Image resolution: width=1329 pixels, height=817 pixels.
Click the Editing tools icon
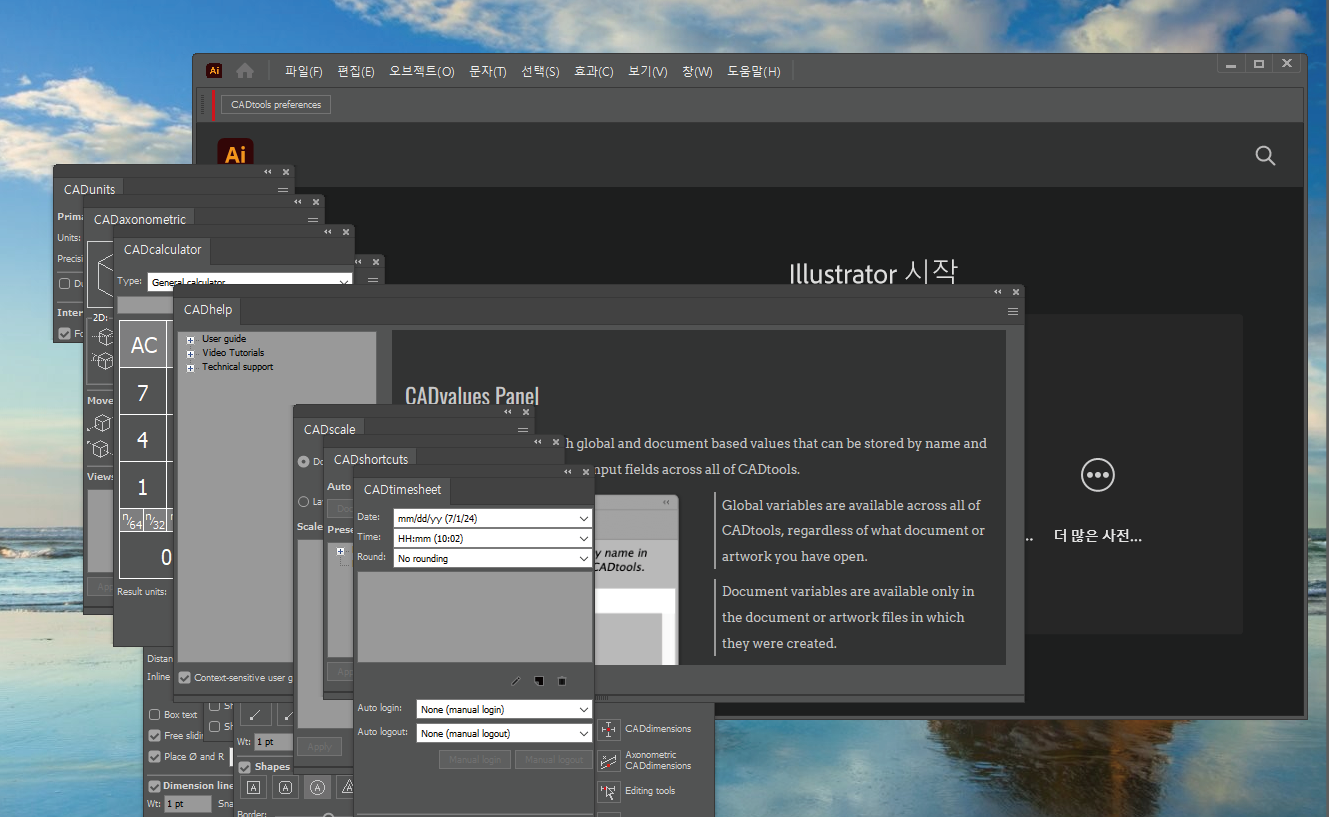click(x=609, y=792)
